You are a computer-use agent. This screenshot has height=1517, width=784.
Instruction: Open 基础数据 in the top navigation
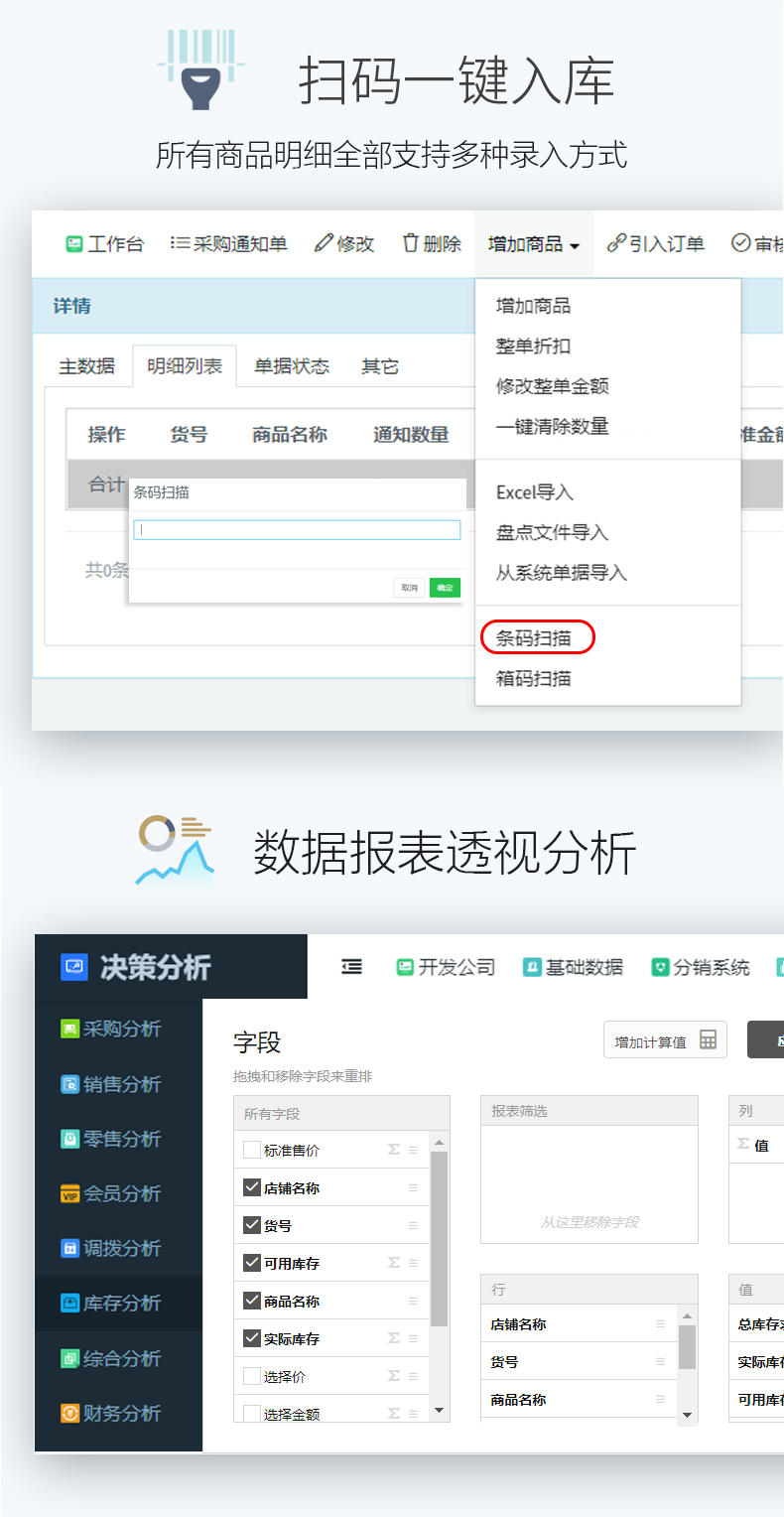tap(574, 967)
